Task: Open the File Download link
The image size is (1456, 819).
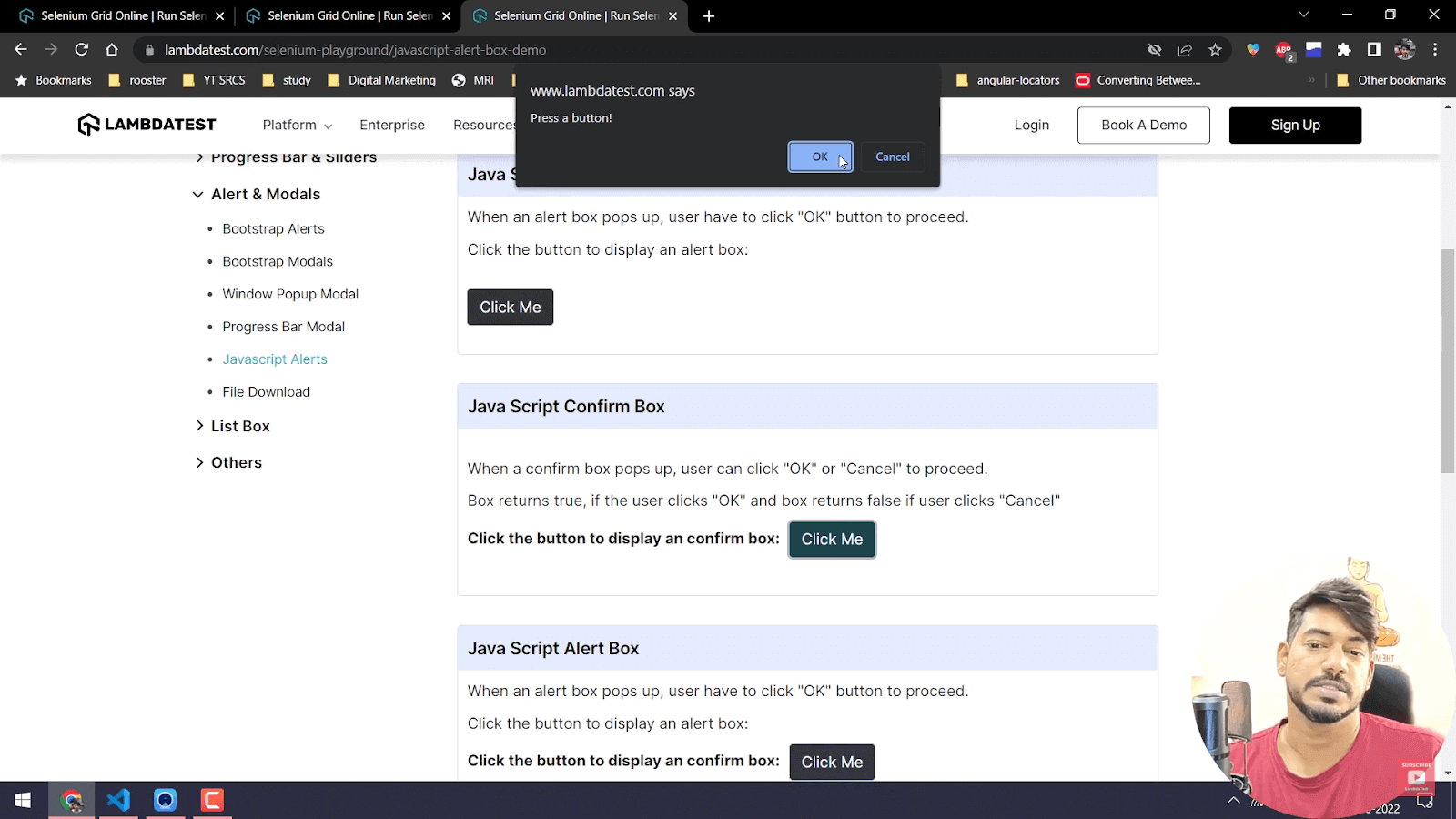Action: [x=266, y=391]
